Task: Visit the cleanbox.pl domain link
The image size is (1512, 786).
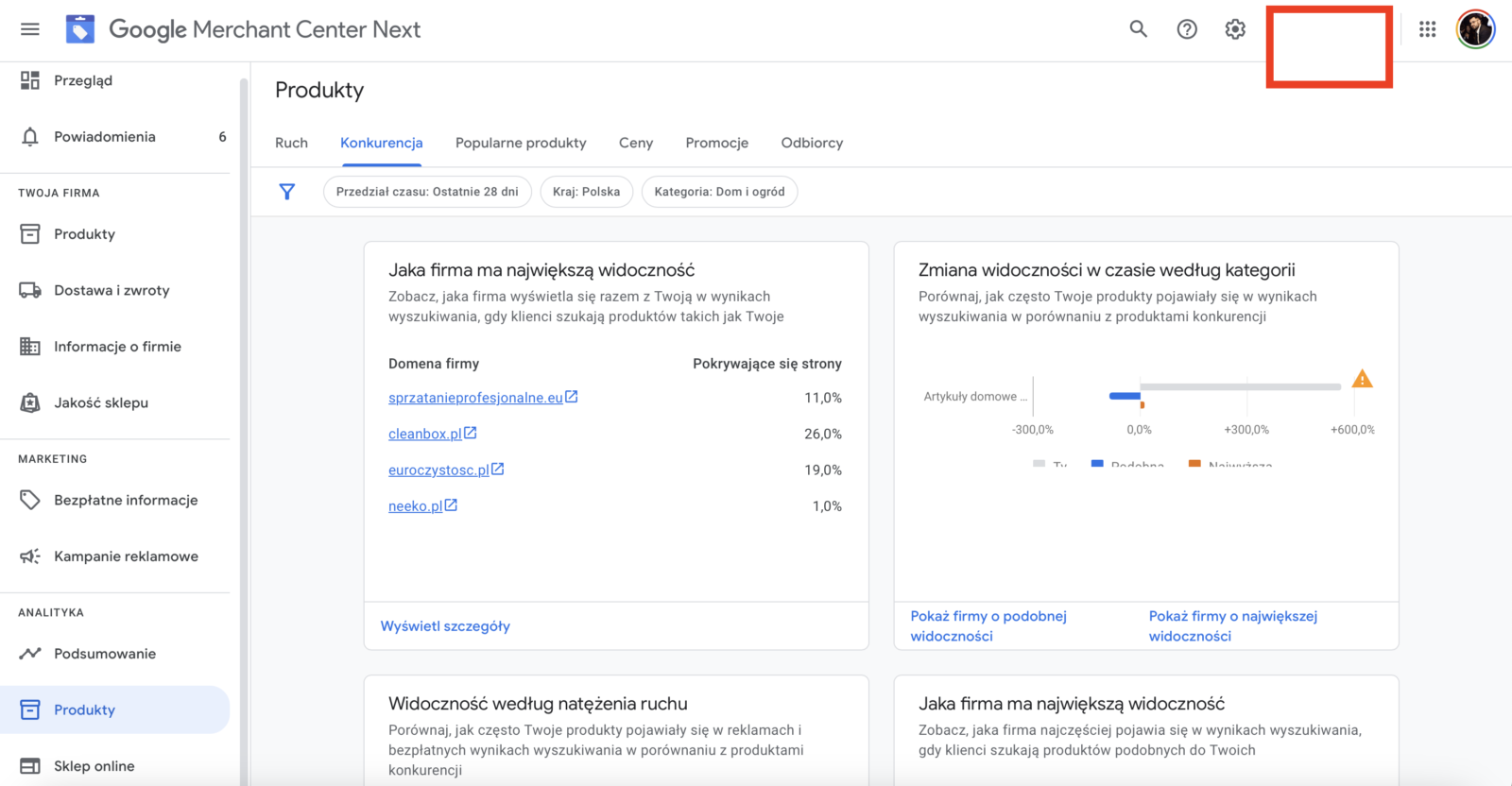Action: pyautogui.click(x=433, y=434)
